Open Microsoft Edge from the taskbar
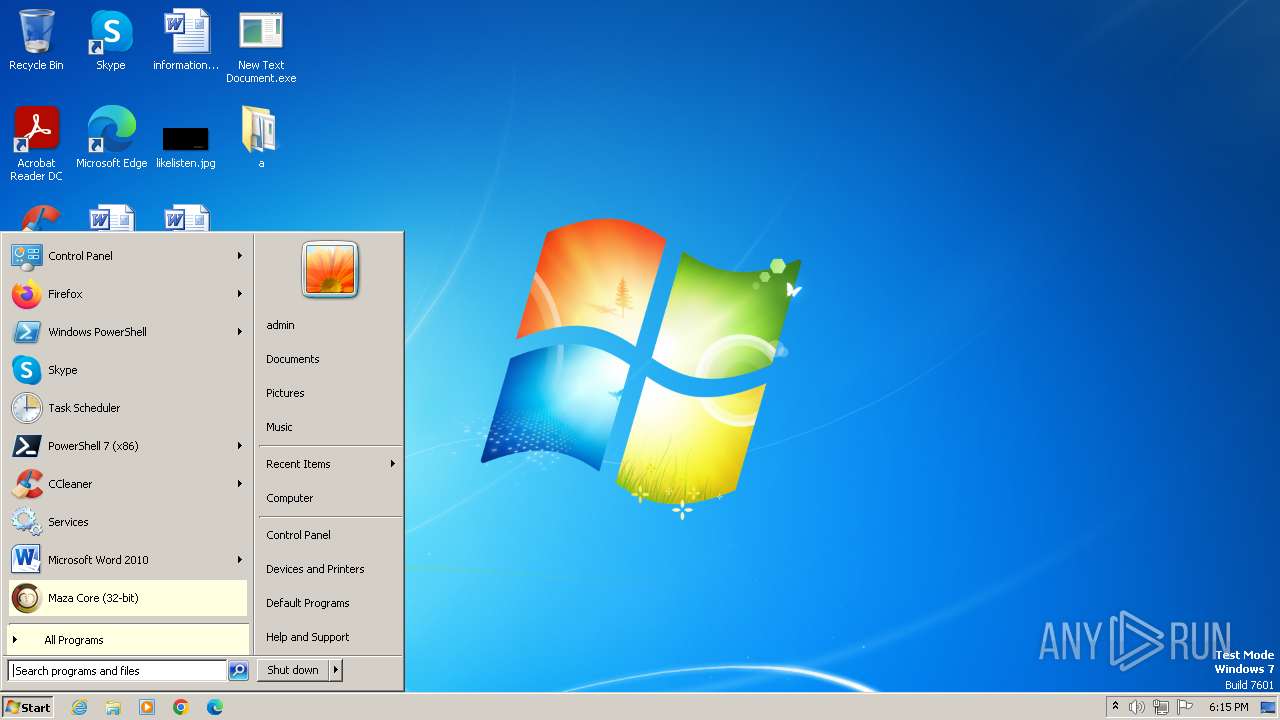The width and height of the screenshot is (1280, 720). pyautogui.click(x=215, y=707)
